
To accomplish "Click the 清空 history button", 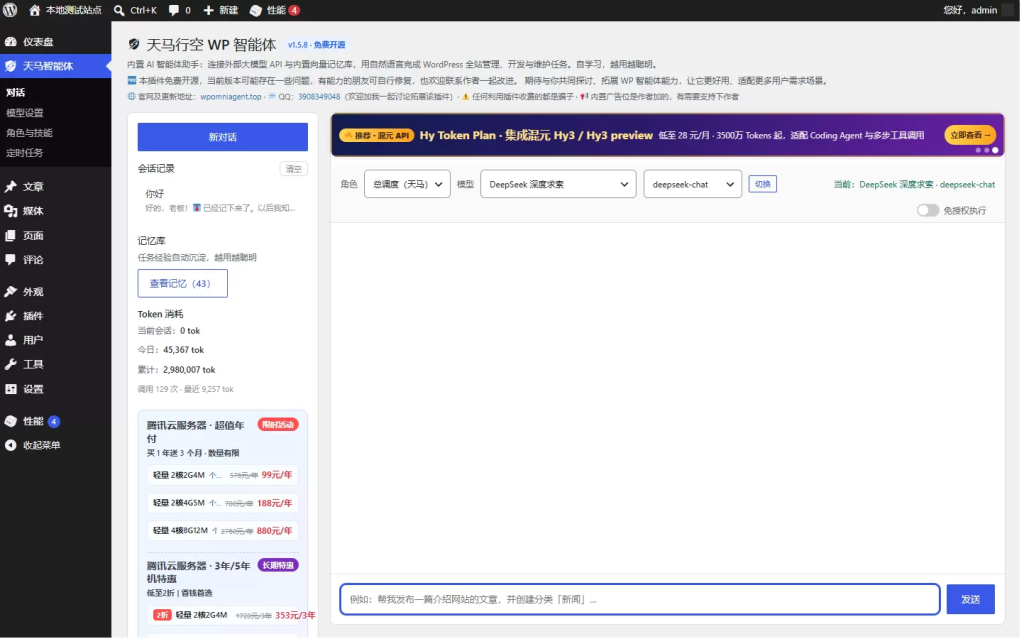I will click(295, 169).
